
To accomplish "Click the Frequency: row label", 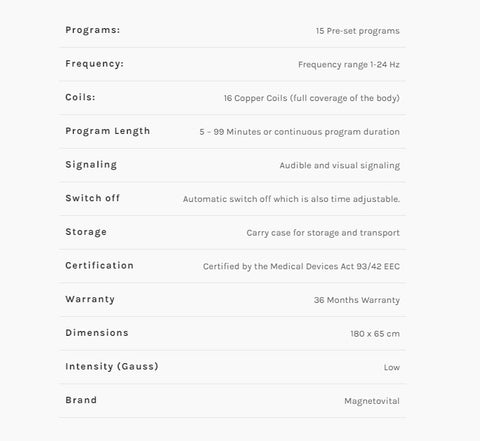I will click(94, 64).
